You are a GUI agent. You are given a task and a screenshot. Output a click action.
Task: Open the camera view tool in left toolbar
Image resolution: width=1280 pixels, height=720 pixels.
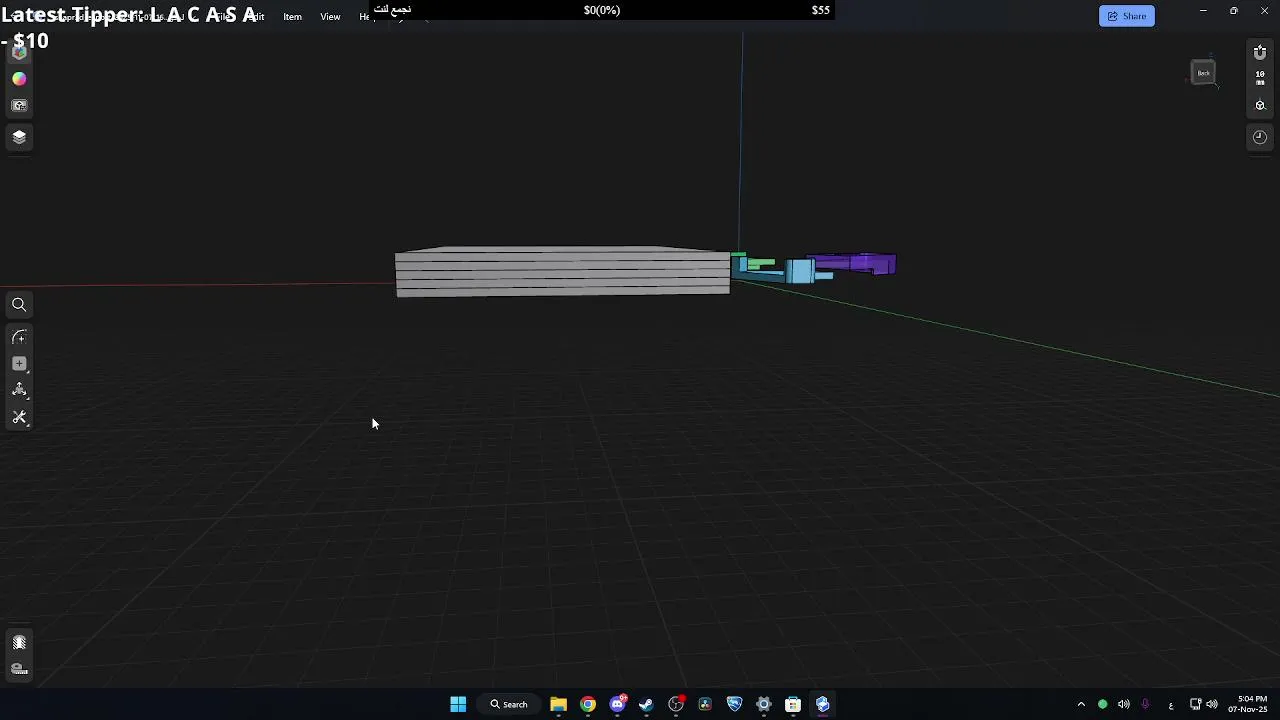click(x=19, y=106)
